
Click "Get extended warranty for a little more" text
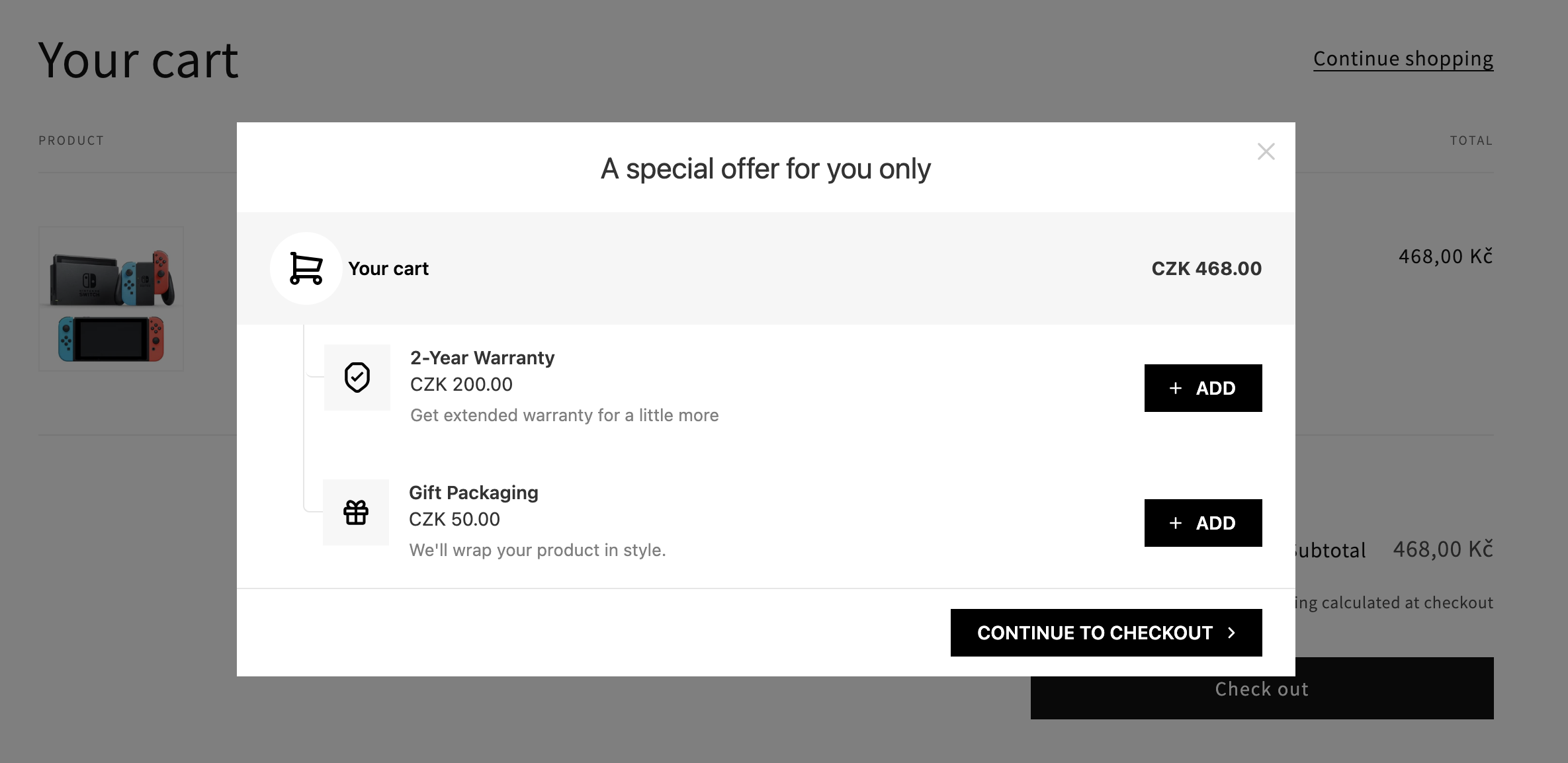[x=564, y=415]
